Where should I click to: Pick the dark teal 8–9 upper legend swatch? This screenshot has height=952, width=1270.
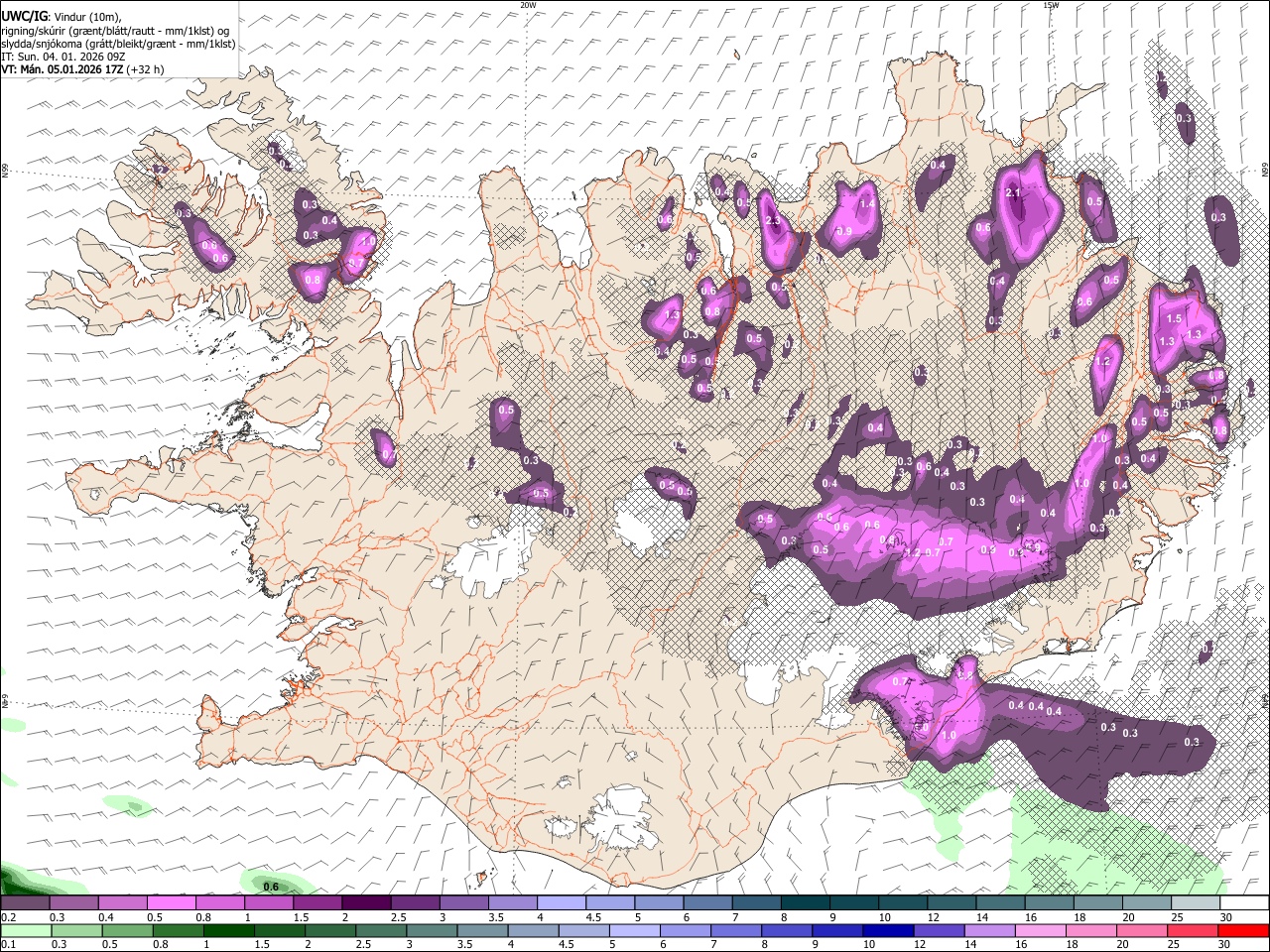pos(805,903)
